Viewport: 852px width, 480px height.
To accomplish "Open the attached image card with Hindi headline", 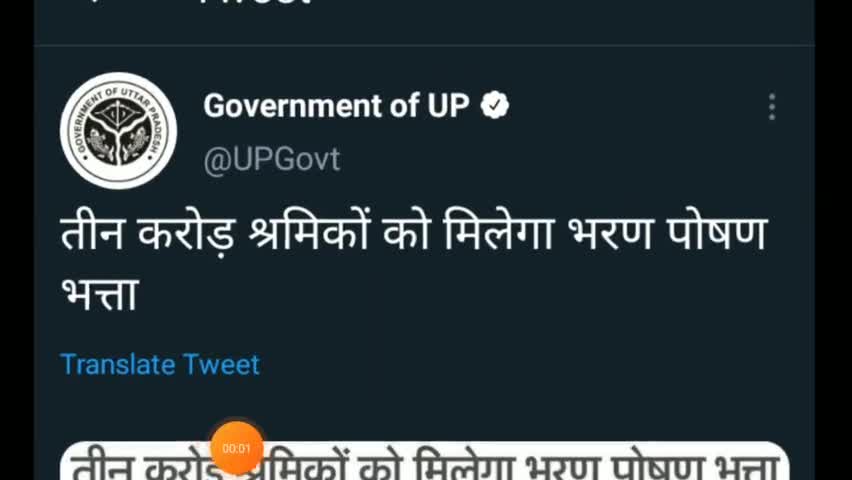I will coord(425,461).
